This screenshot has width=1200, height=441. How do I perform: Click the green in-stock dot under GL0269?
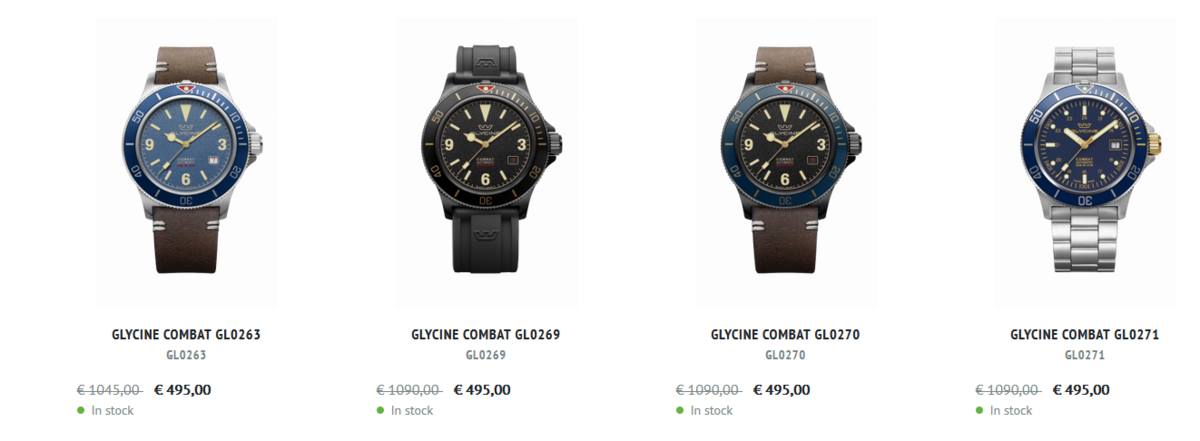(380, 410)
